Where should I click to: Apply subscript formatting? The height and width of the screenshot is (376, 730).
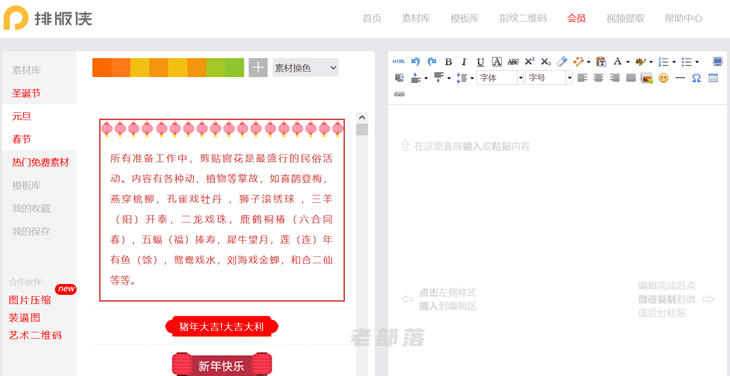pos(546,61)
